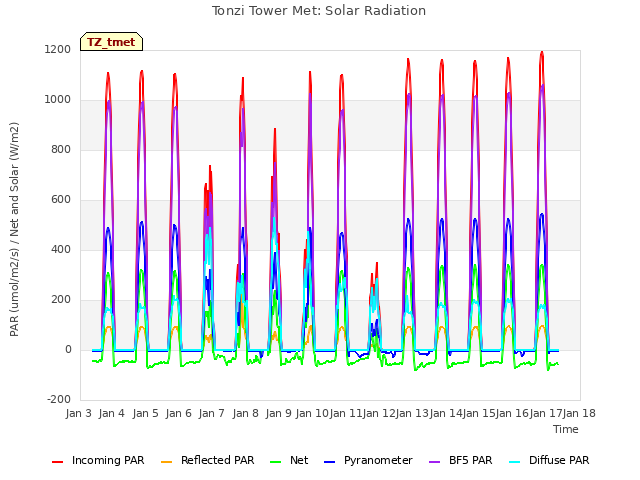Viewport: 640px width, 480px height.
Task: Click the 1000 y-axis tick label
Action: (58, 100)
